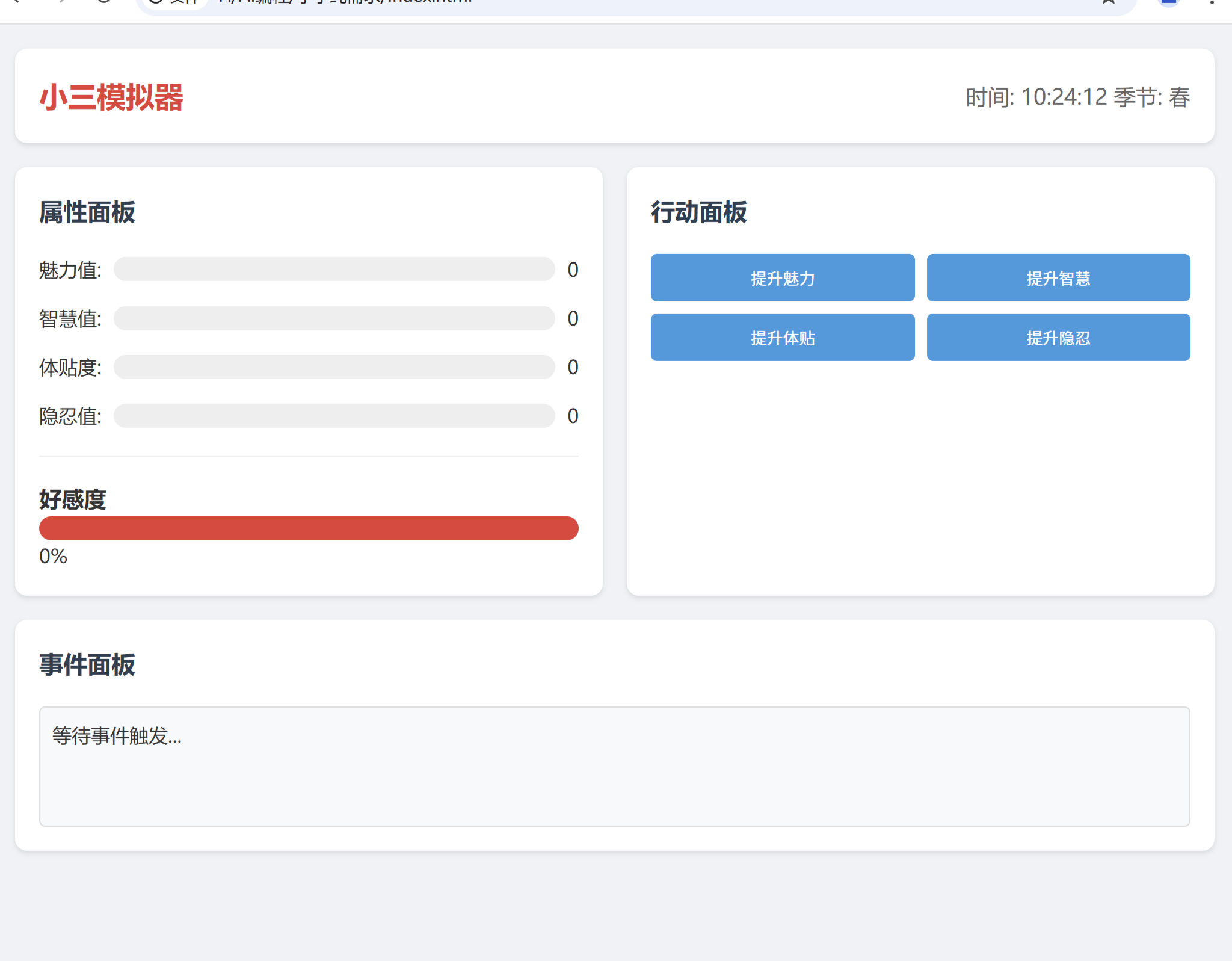Click the 提升魅力 button
This screenshot has width=1232, height=961.
[782, 278]
